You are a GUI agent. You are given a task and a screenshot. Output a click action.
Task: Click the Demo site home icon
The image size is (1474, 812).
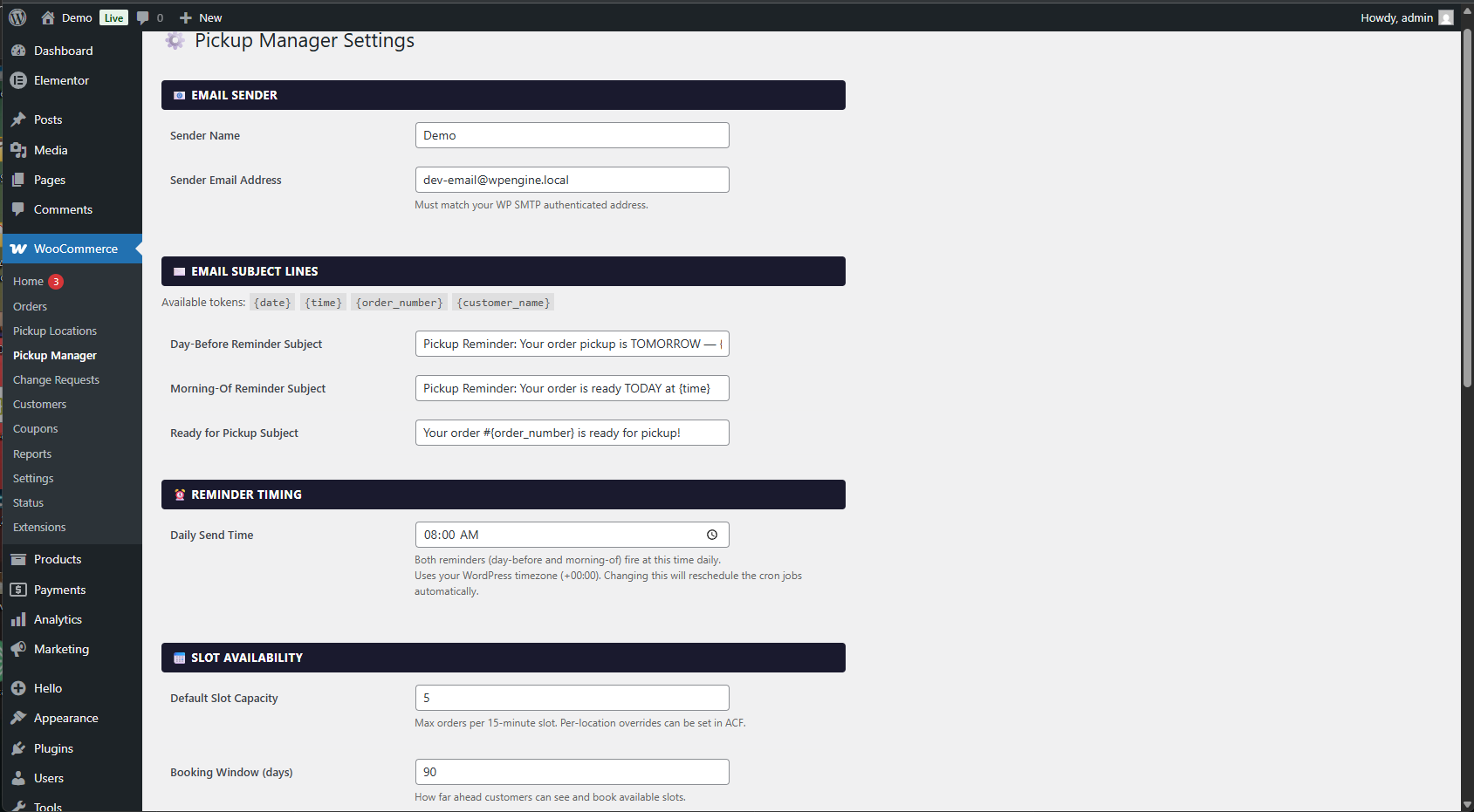[48, 17]
